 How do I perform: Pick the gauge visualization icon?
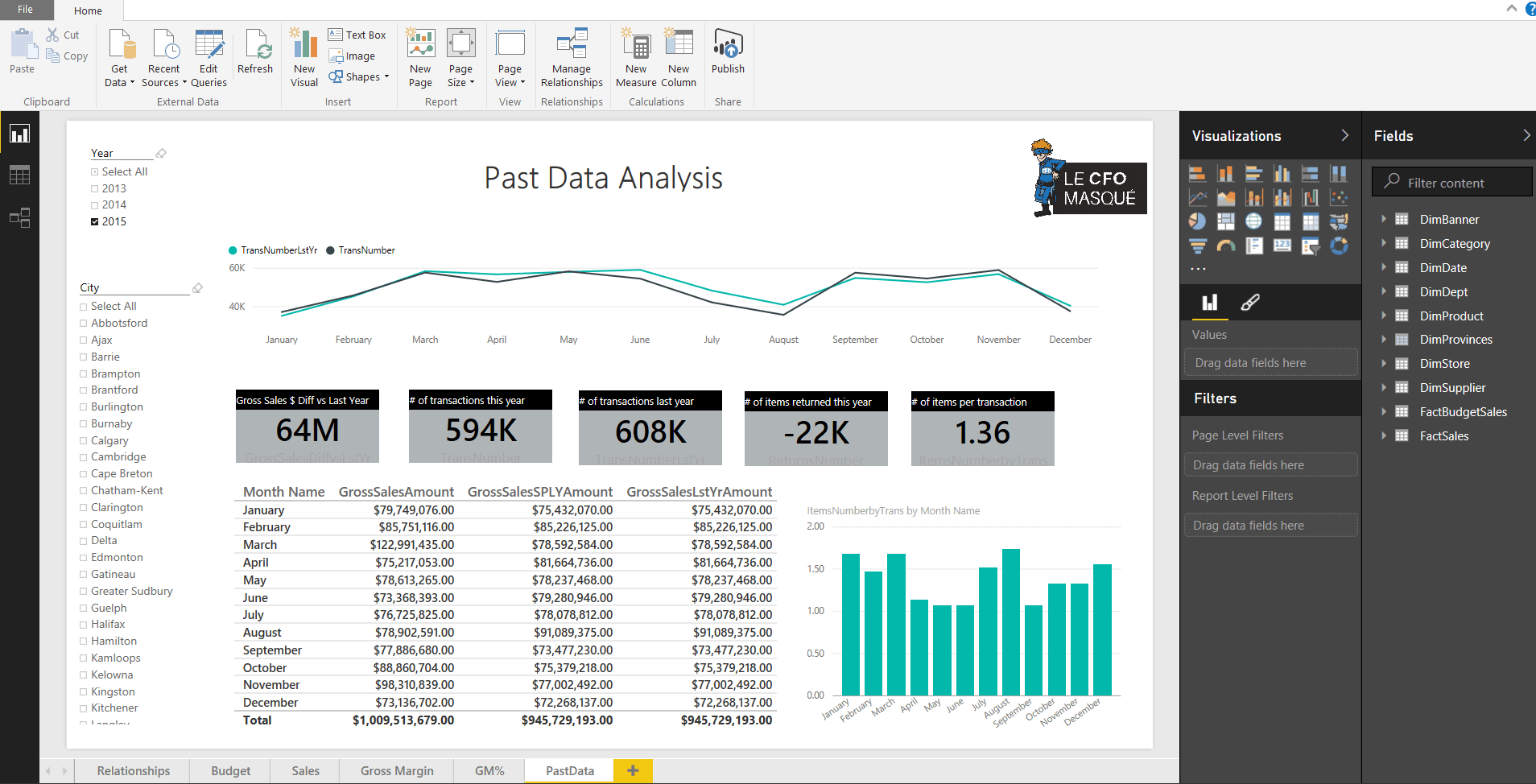(1226, 246)
